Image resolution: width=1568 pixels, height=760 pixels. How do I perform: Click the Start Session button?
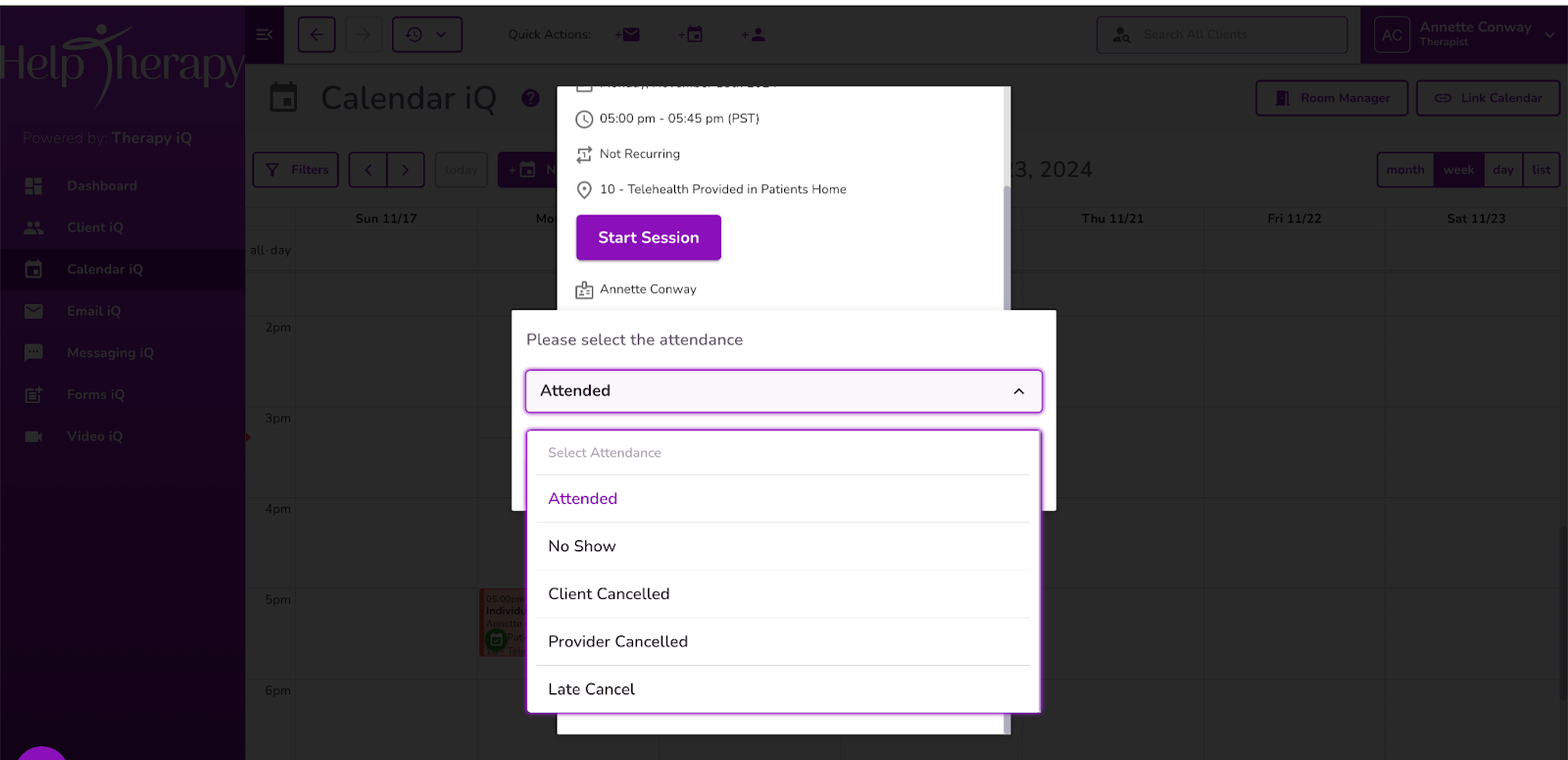tap(649, 237)
